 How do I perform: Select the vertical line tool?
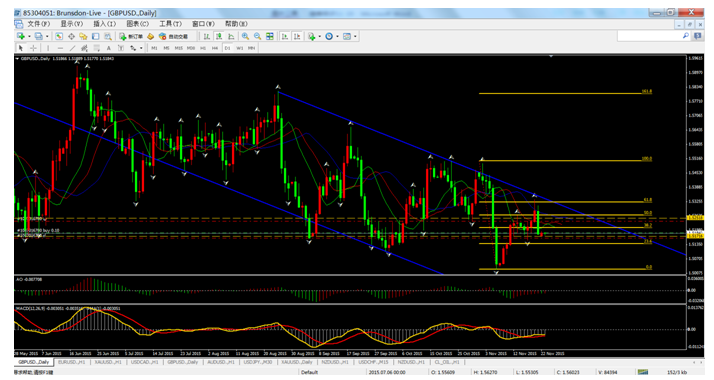(48, 48)
